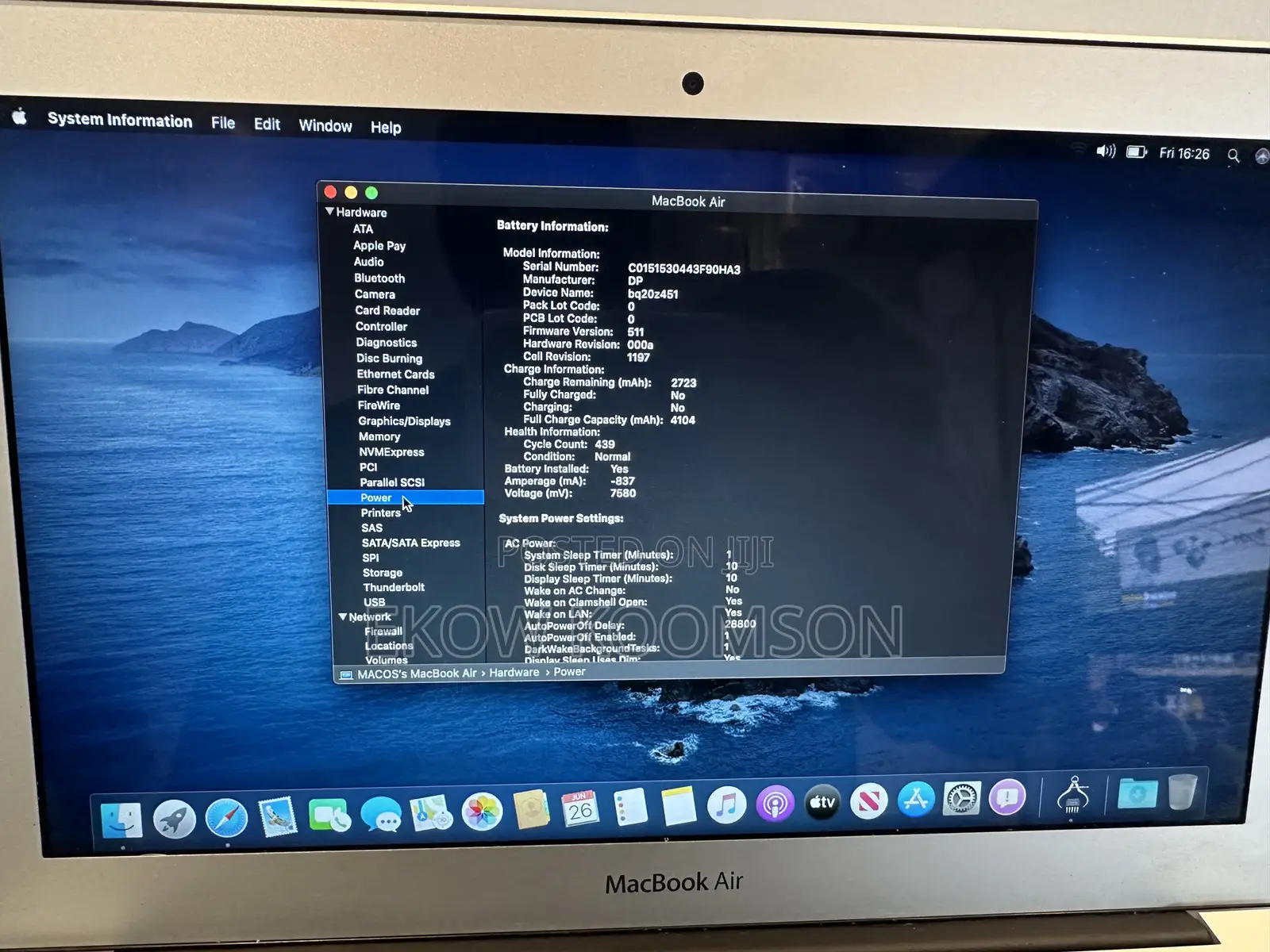Select Camera in the sidebar
The width and height of the screenshot is (1270, 952).
pyautogui.click(x=375, y=294)
